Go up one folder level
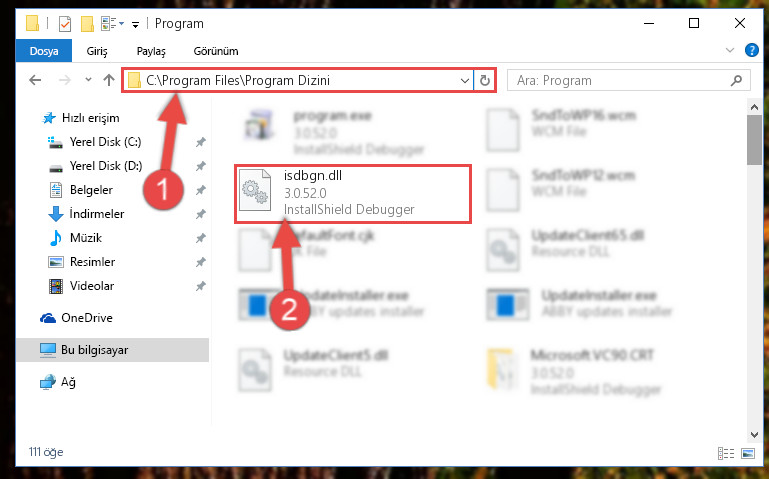This screenshot has width=769, height=479. click(x=109, y=80)
